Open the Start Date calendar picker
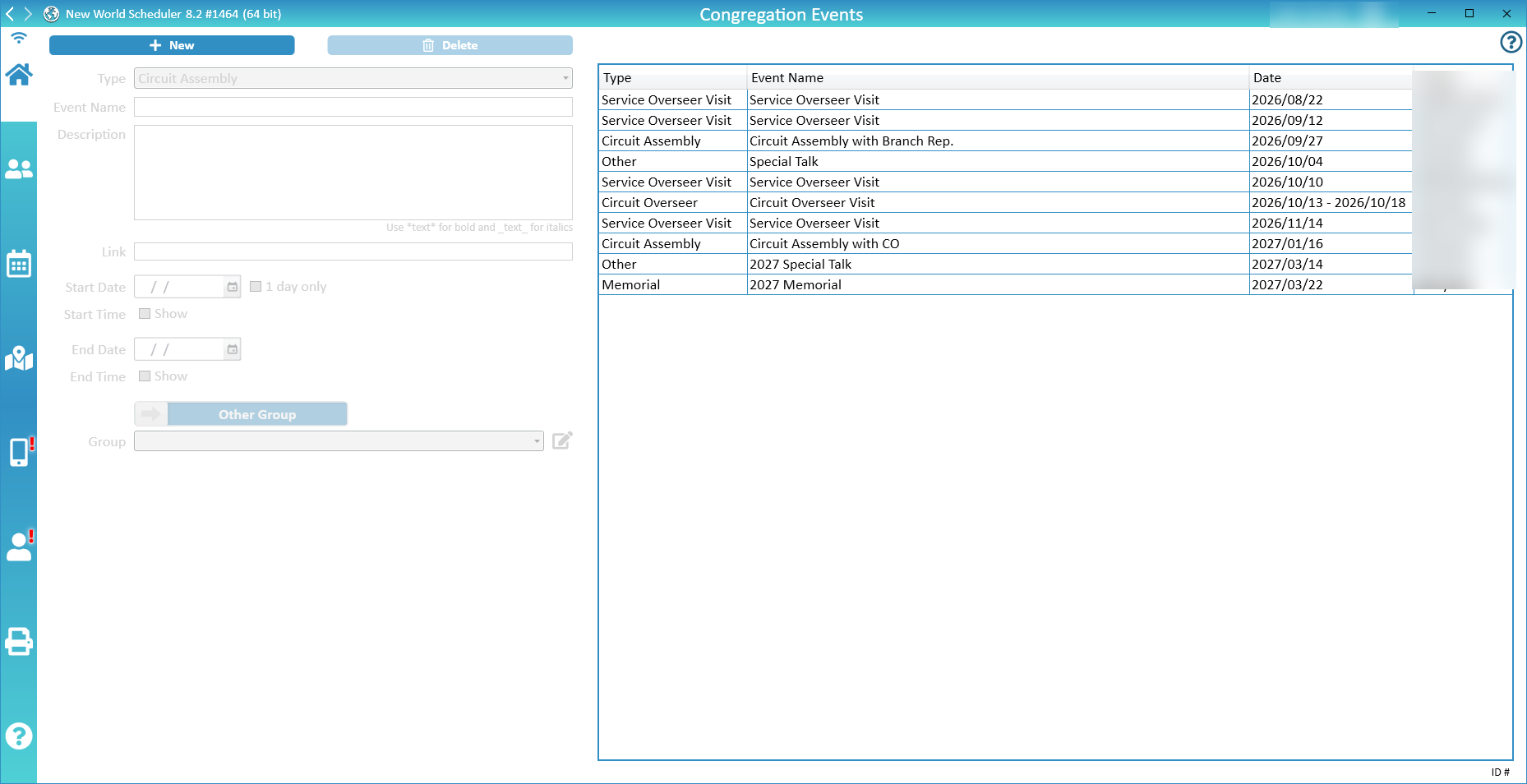 (x=233, y=287)
